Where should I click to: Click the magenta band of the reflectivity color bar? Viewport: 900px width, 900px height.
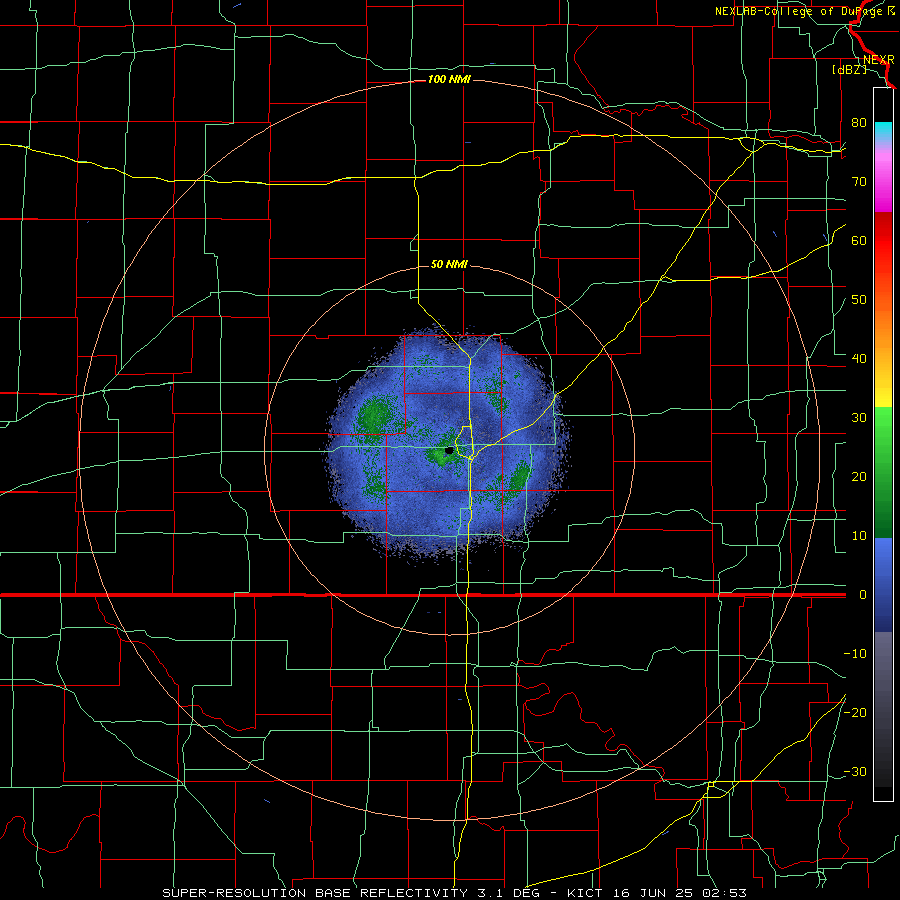coord(883,184)
